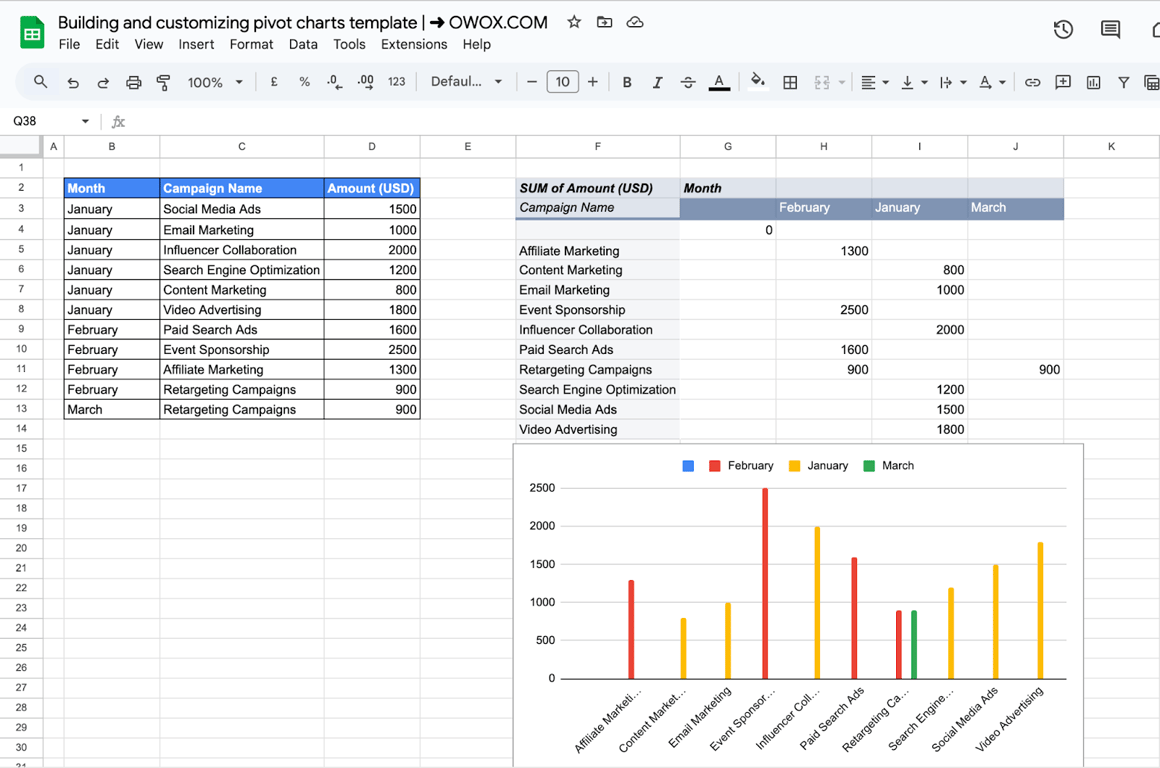Redo the last action
This screenshot has width=1160, height=768.
click(103, 82)
